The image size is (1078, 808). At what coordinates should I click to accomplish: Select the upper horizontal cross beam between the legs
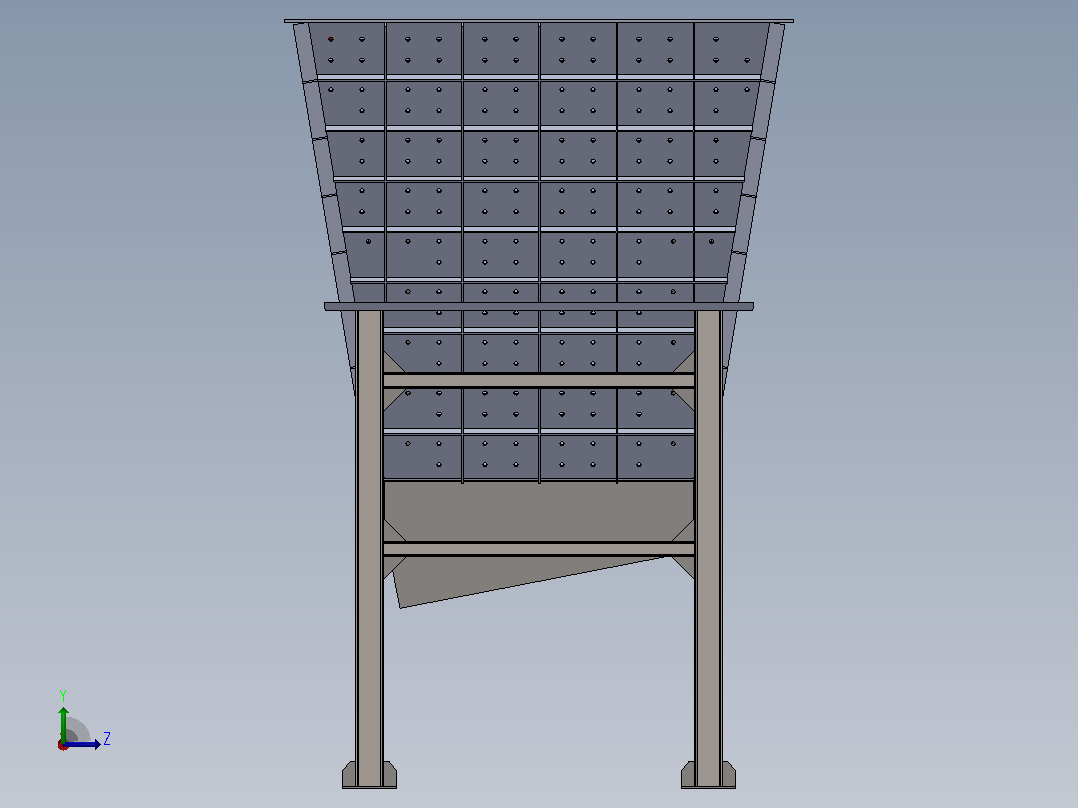539,380
